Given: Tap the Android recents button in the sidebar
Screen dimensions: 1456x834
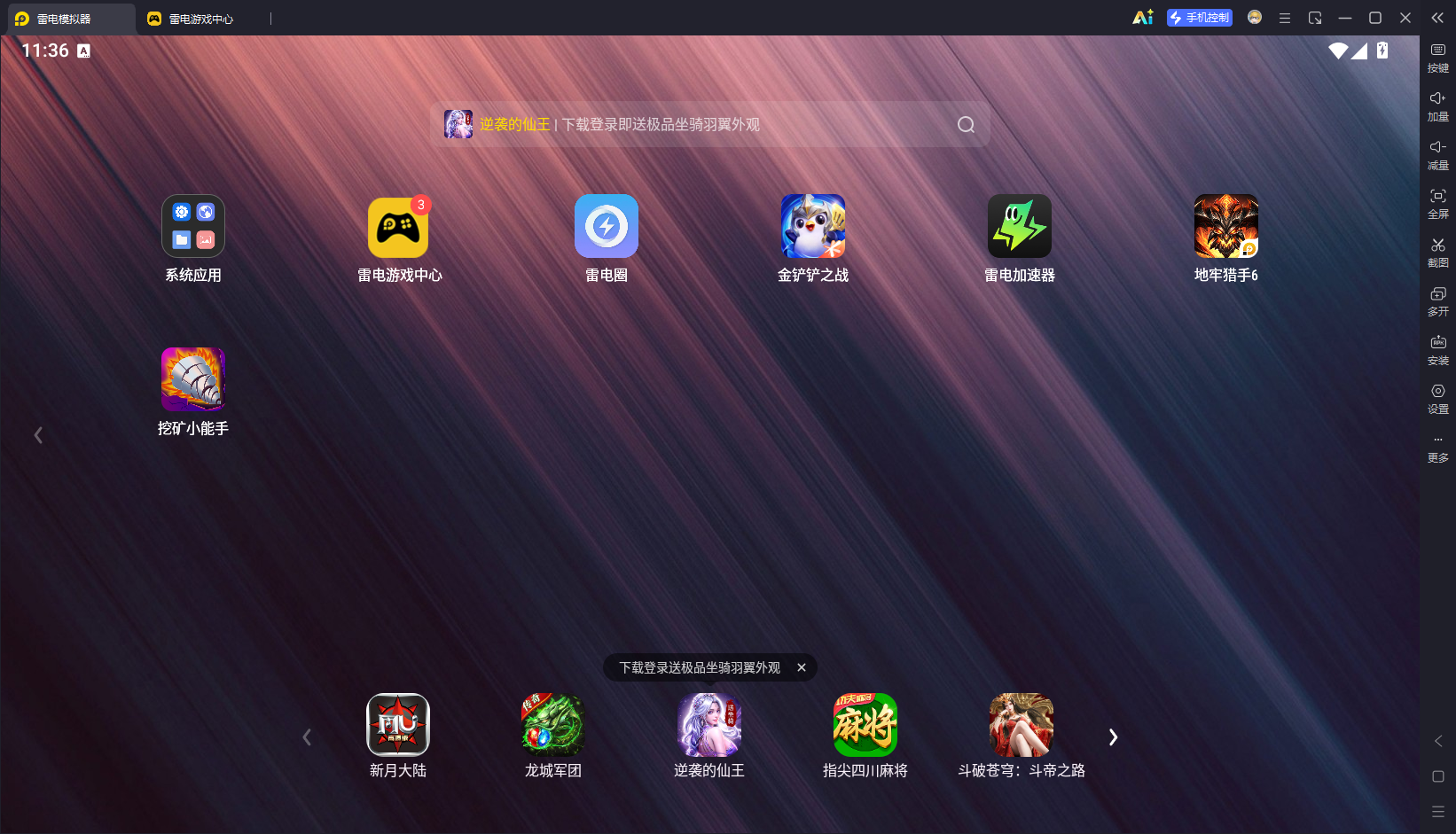Looking at the screenshot, I should (1438, 812).
